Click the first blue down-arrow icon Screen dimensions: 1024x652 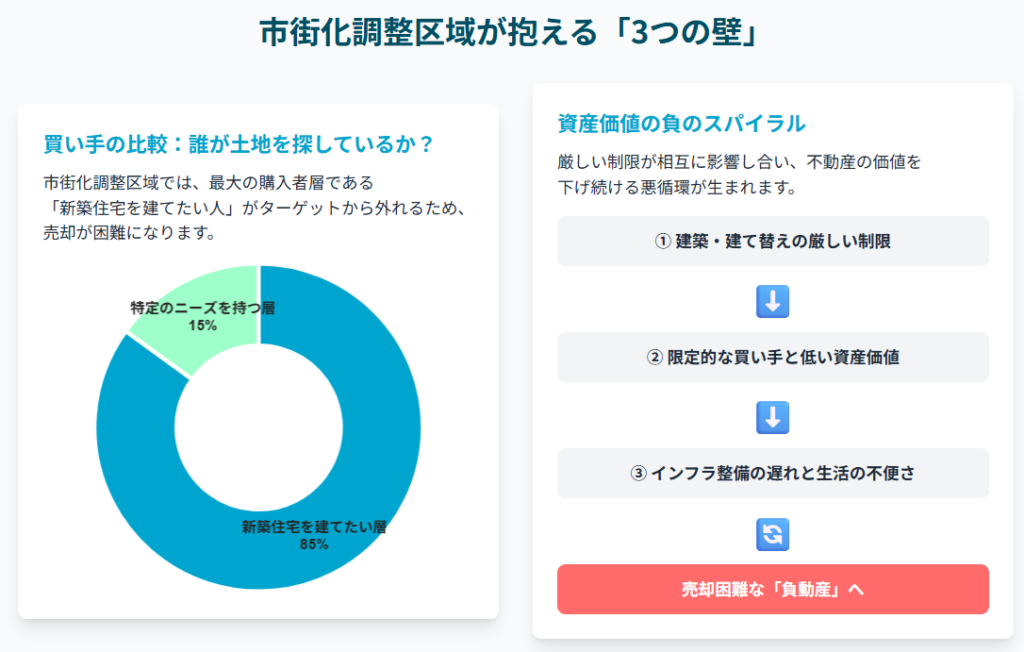pyautogui.click(x=773, y=301)
